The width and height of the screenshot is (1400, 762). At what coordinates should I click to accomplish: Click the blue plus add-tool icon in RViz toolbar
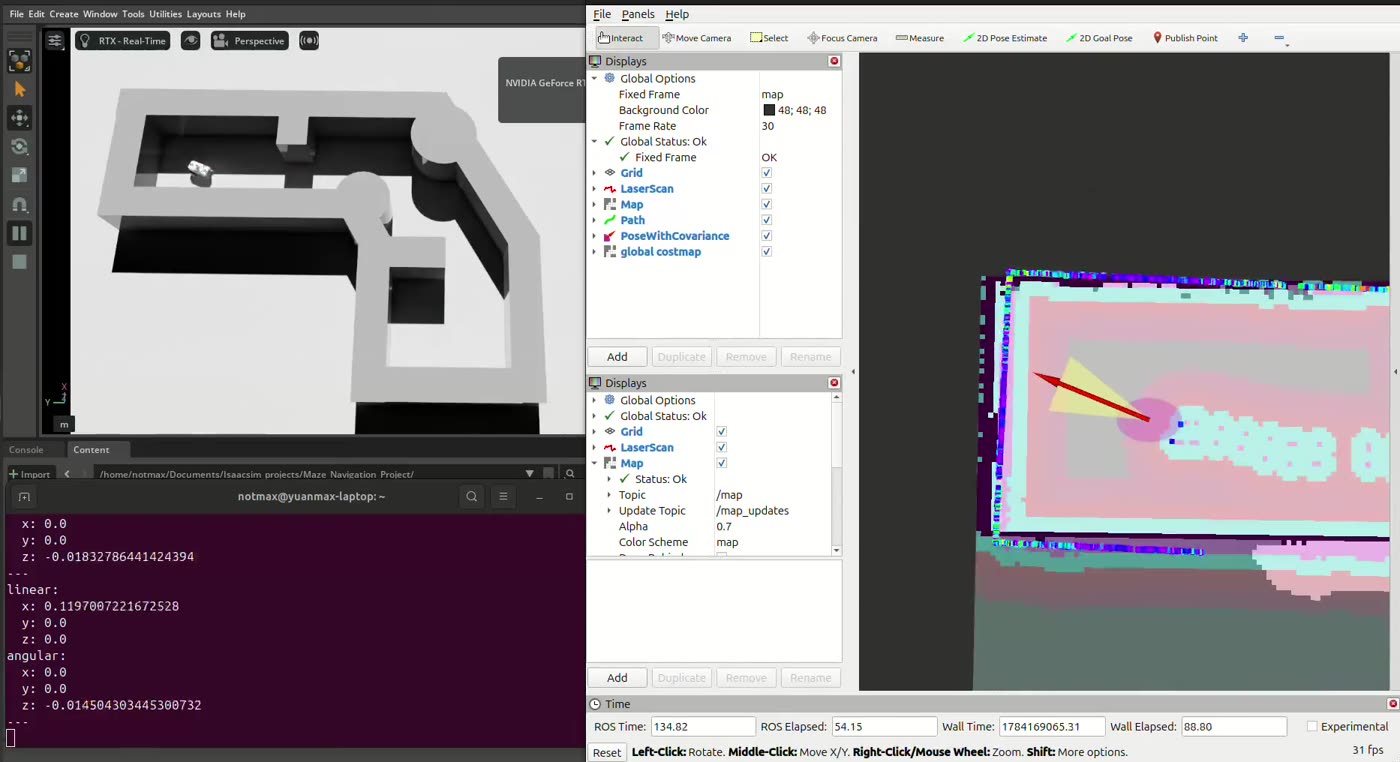(x=1243, y=38)
